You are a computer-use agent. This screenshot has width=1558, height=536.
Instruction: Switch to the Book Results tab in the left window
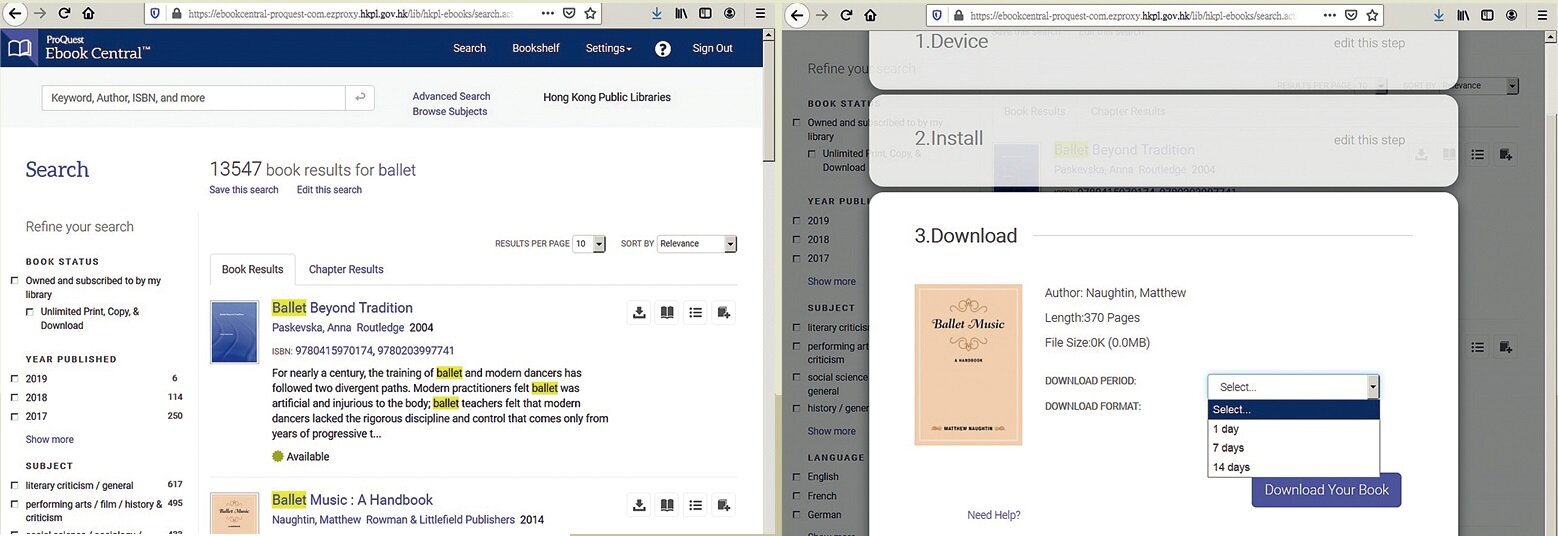tap(252, 269)
